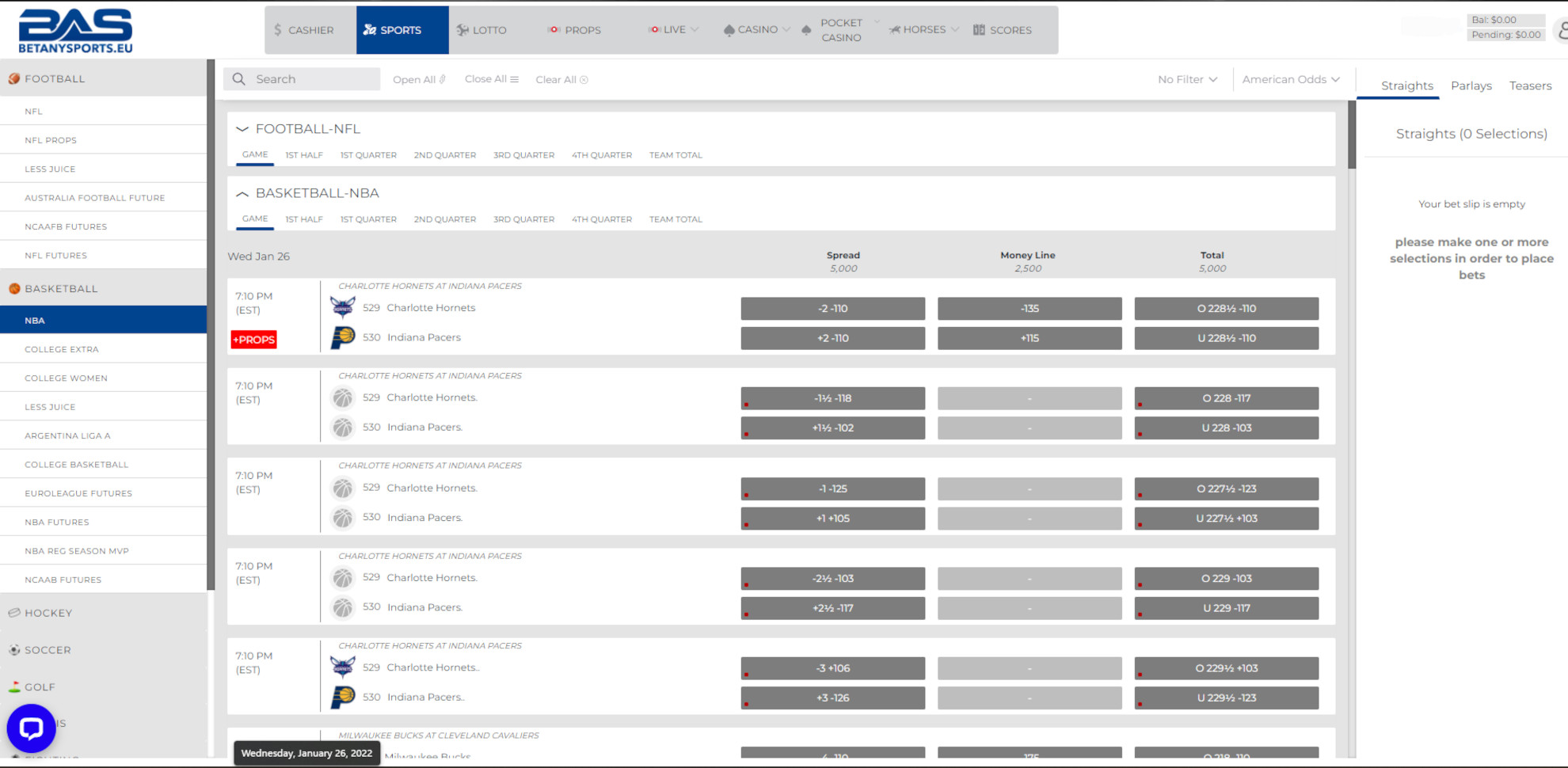Click the Close All button
The height and width of the screenshot is (768, 1568).
point(492,79)
